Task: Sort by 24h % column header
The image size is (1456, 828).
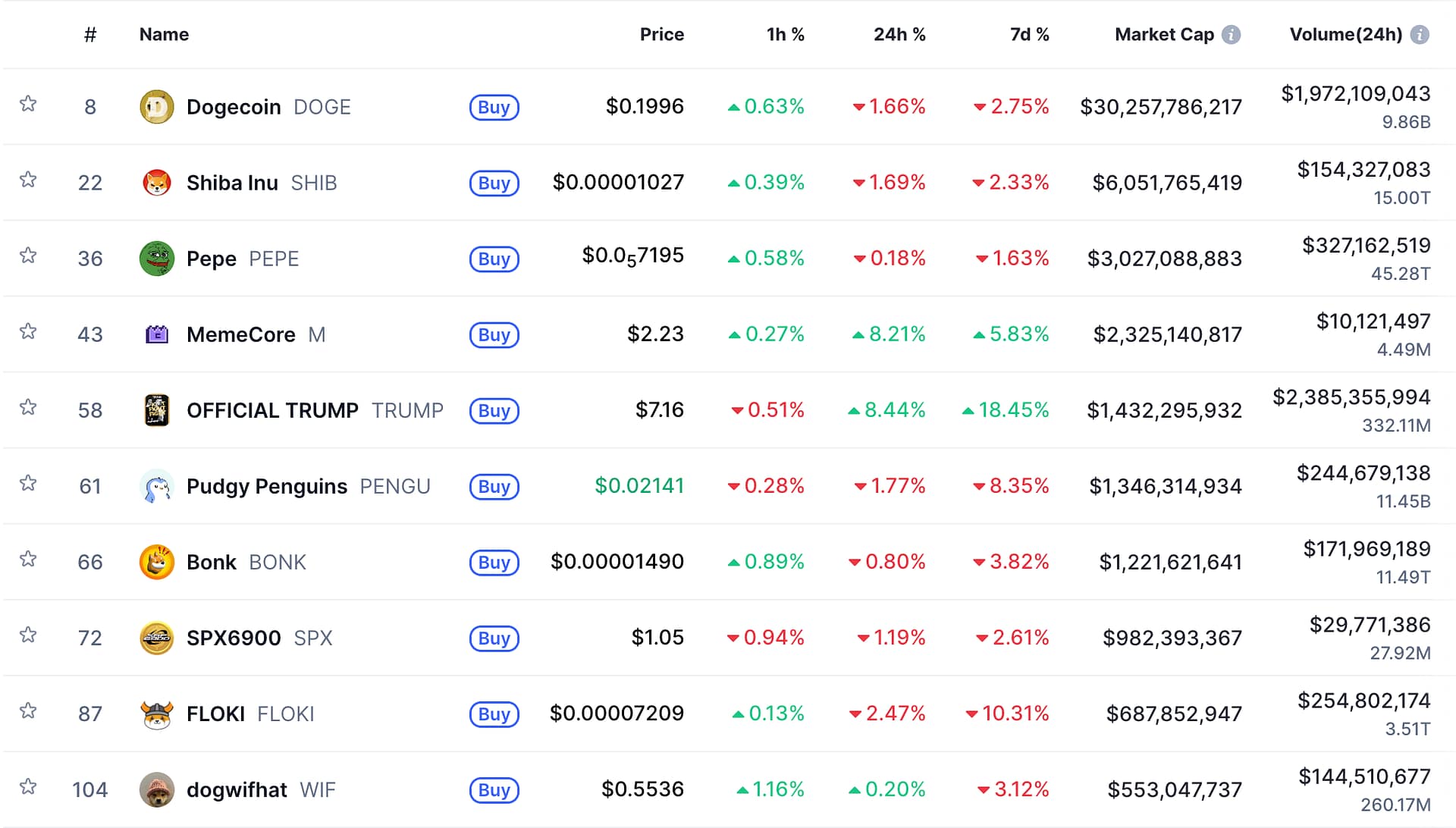Action: coord(899,35)
